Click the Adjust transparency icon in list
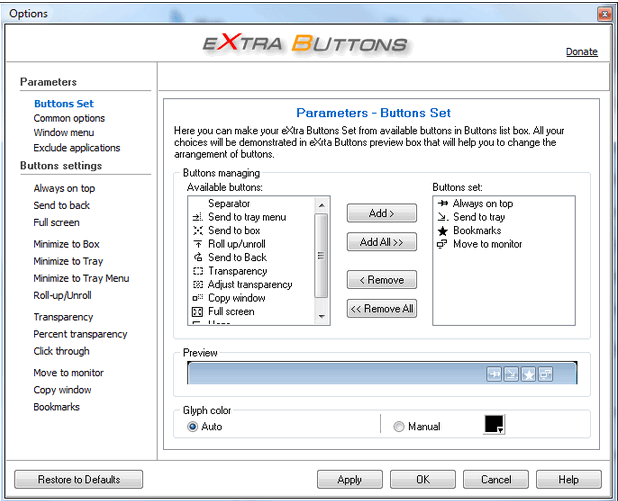The width and height of the screenshot is (618, 501). 197,285
